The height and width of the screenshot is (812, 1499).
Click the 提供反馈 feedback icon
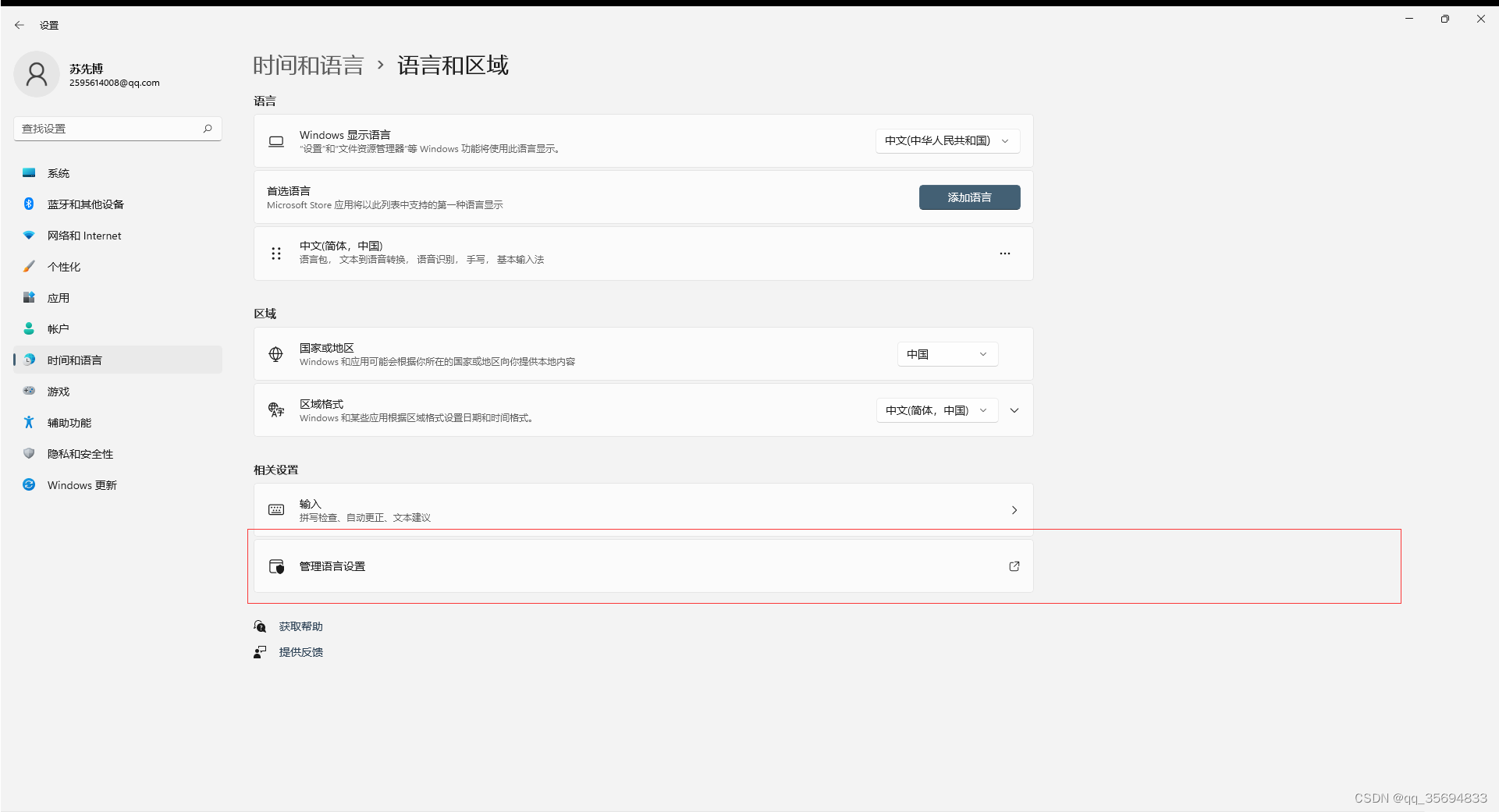(260, 652)
